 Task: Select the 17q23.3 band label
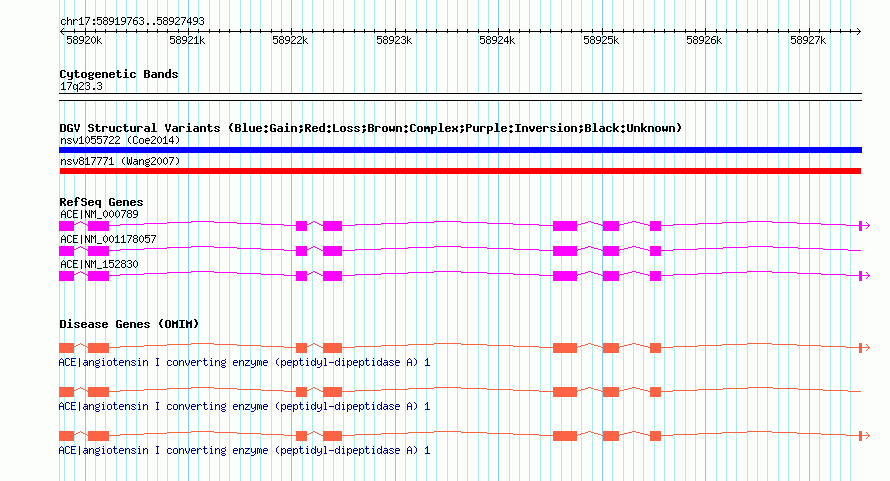click(81, 86)
